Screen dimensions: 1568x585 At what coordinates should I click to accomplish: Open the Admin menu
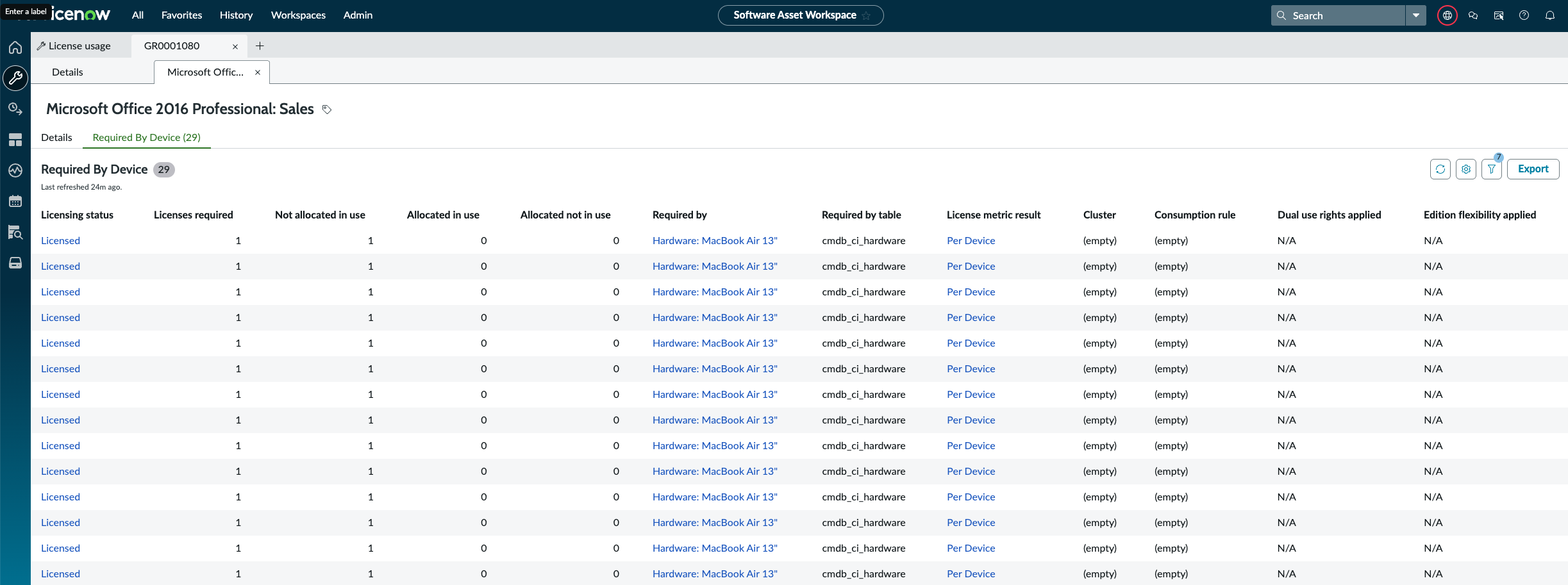click(x=358, y=15)
